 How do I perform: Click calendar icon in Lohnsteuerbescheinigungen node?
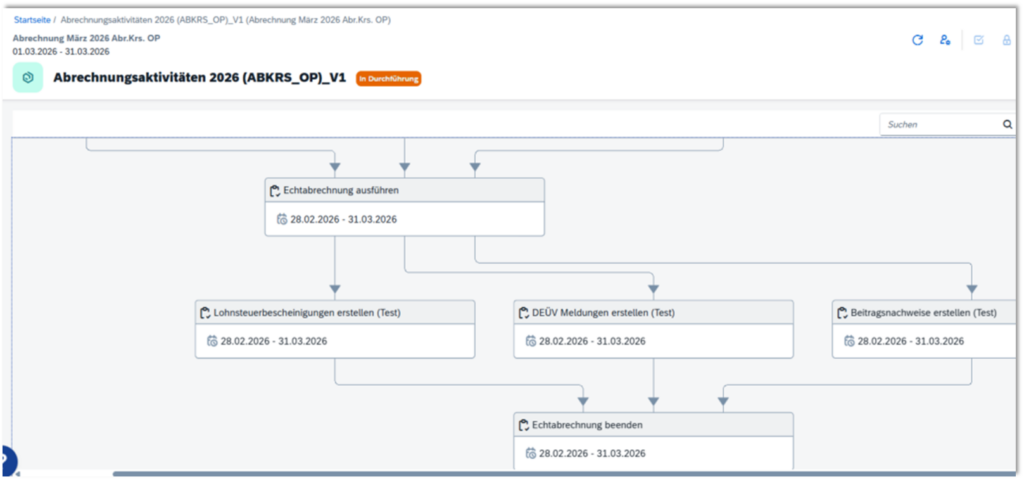212,341
